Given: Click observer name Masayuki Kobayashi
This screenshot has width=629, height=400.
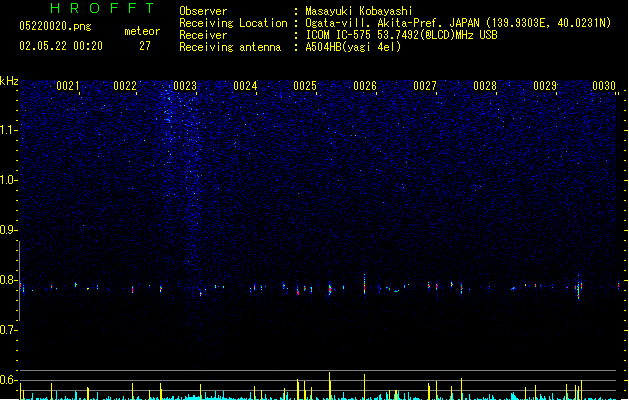Looking at the screenshot, I should point(359,11).
